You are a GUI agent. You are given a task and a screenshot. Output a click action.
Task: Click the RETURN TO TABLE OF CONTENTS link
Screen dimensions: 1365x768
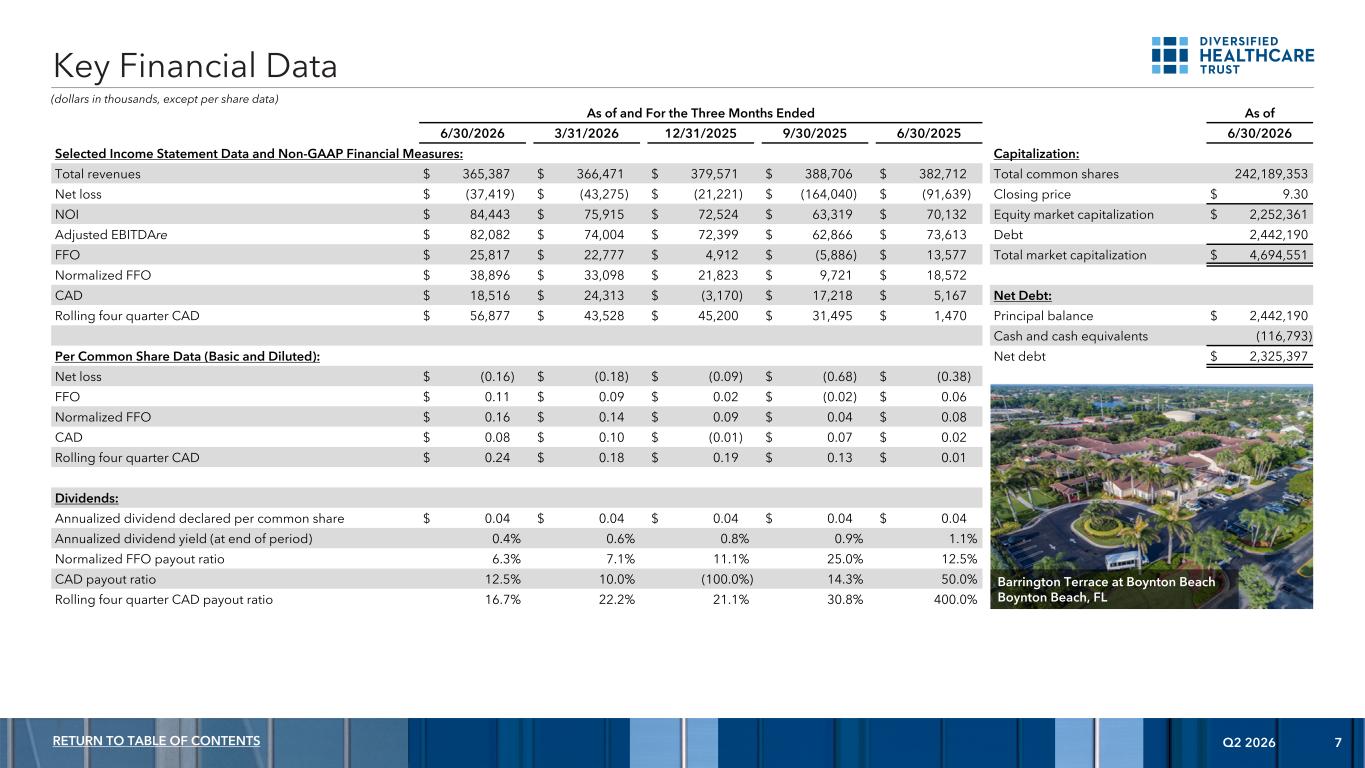click(157, 741)
